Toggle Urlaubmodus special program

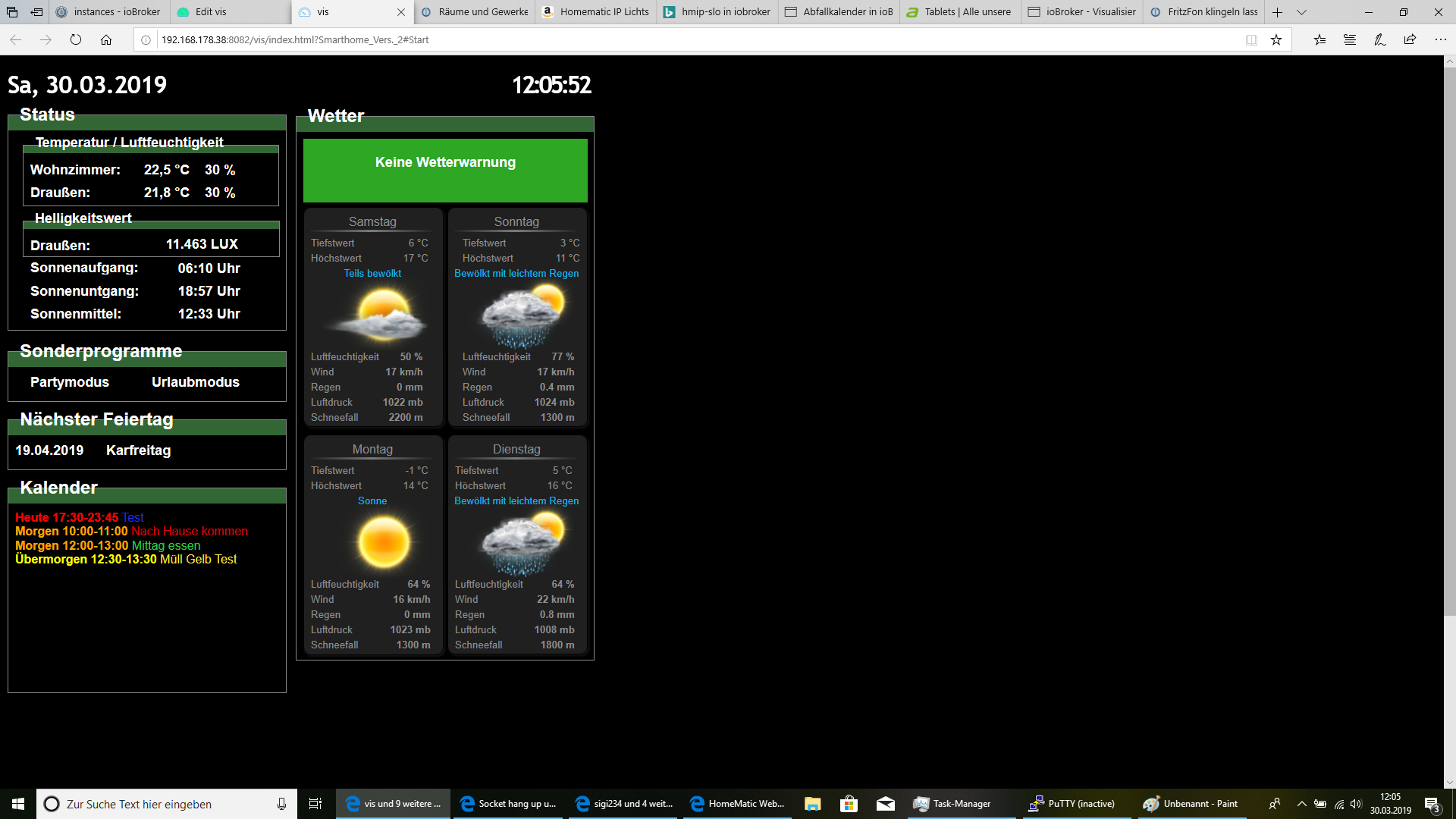(195, 382)
